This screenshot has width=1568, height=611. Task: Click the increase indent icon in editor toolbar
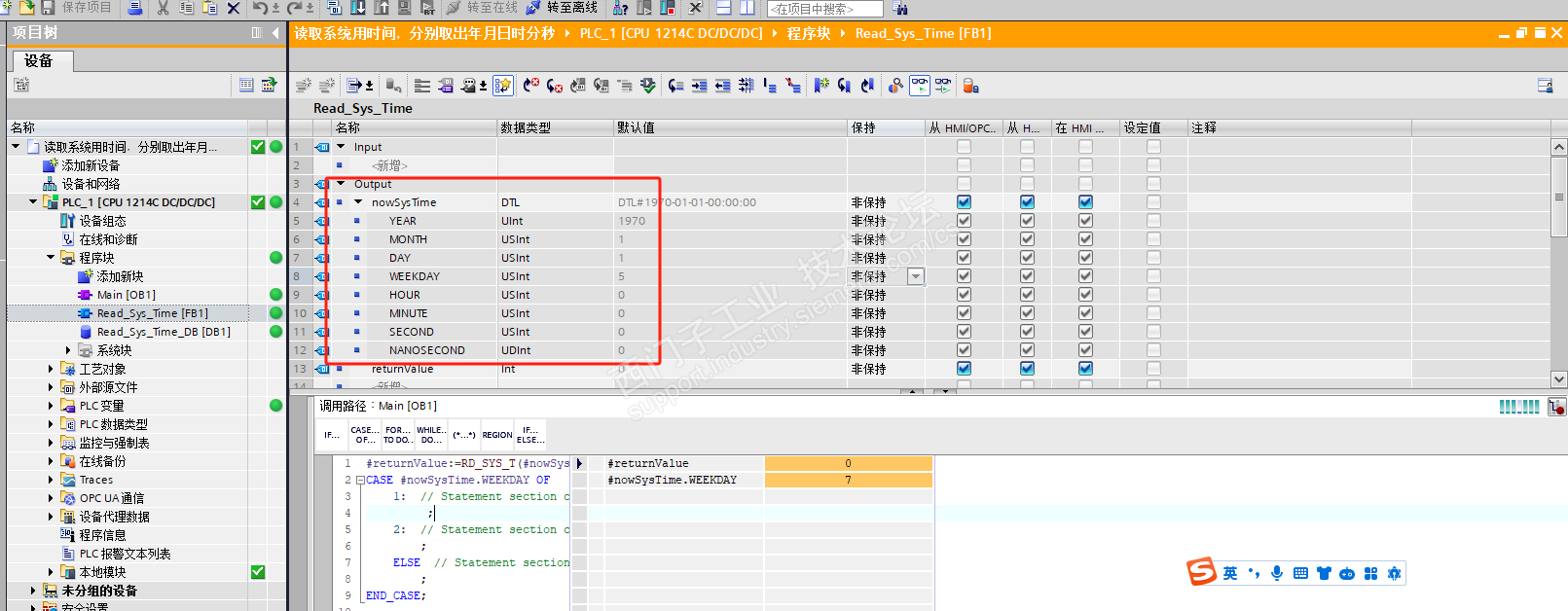699,86
